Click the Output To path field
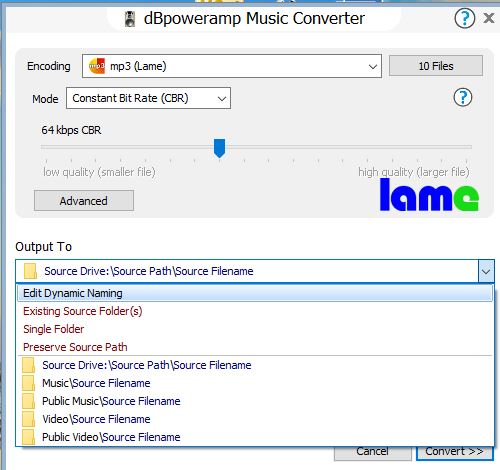 tap(247, 271)
